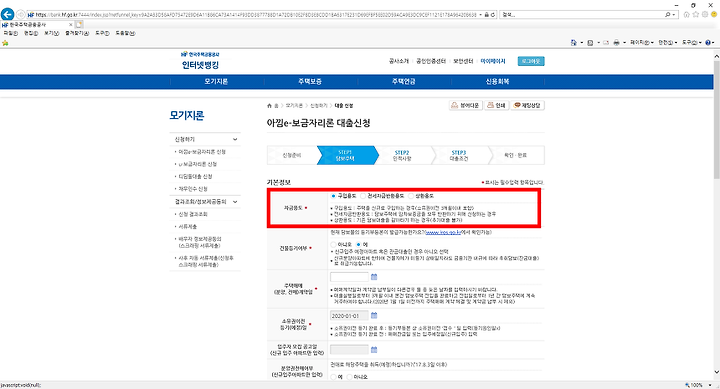Select 상환용도 radio option
This screenshot has width=720, height=389.
click(x=411, y=196)
